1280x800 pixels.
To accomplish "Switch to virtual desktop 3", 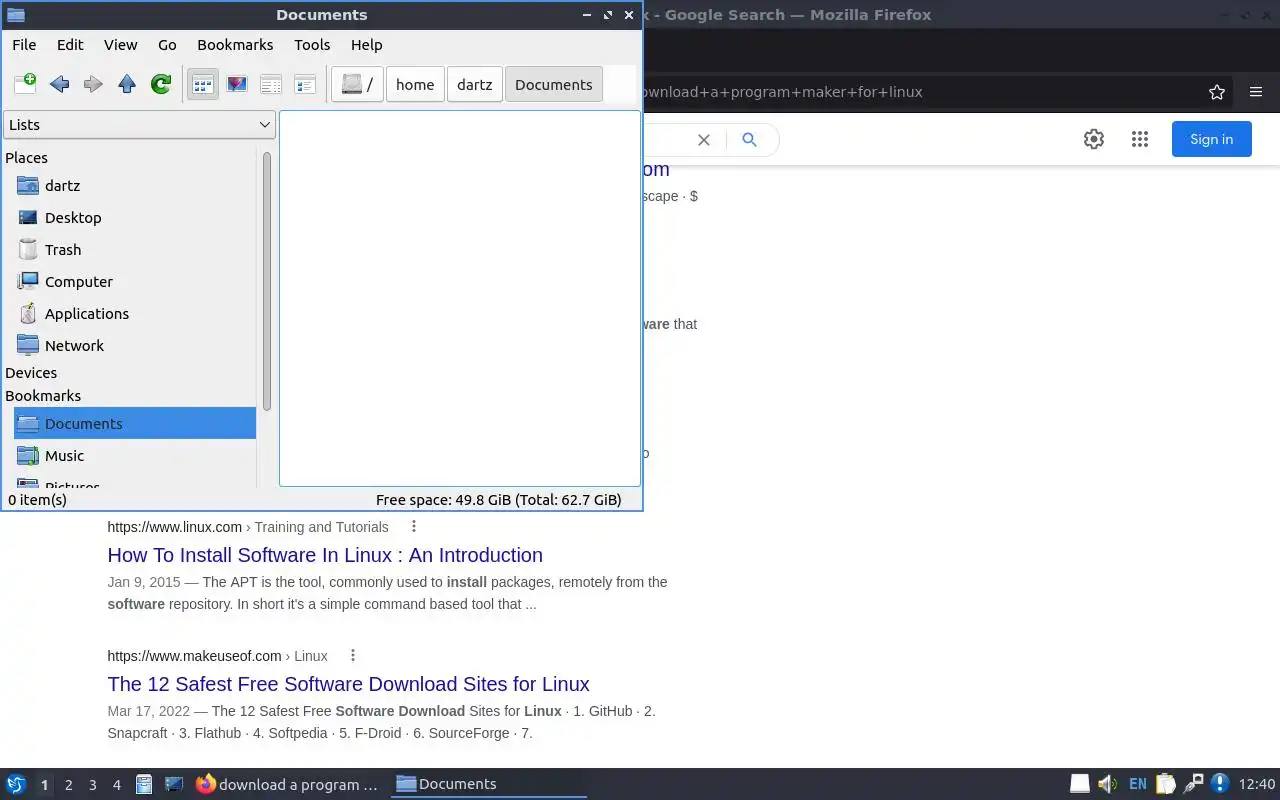I will (x=92, y=785).
